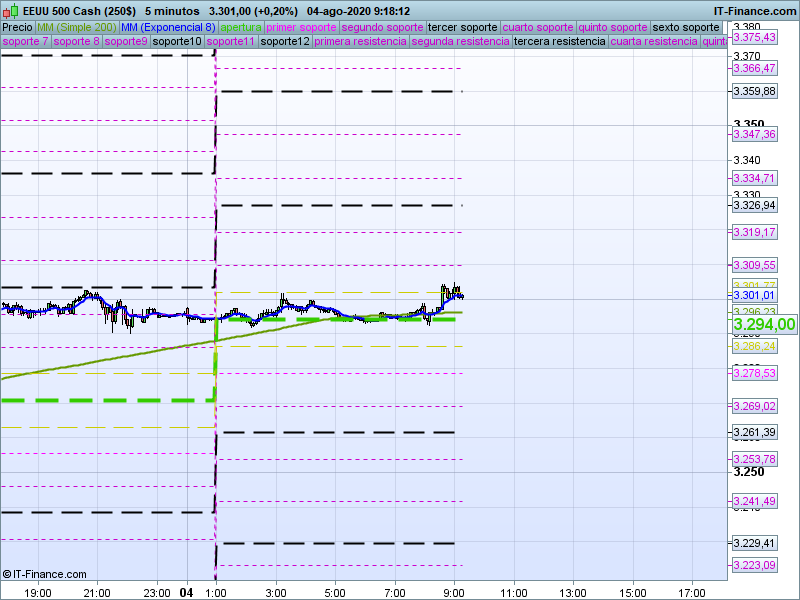
Task: Open the primera resistencia indicator label
Action: [x=359, y=42]
